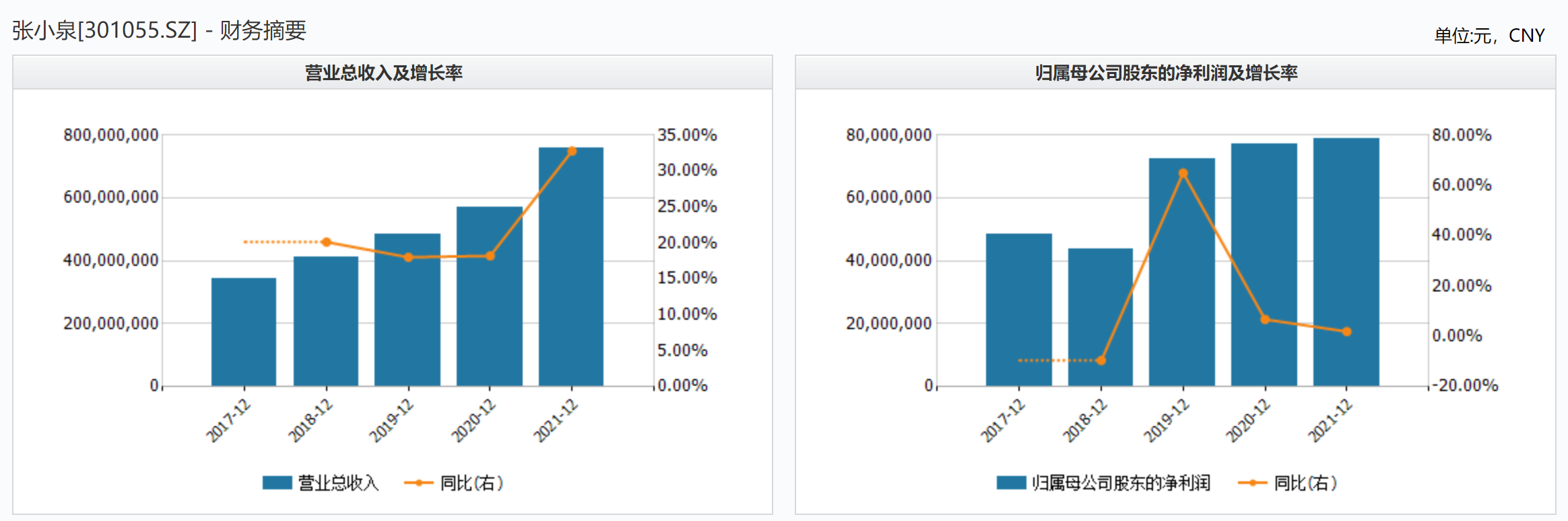Click the 2018-12 revenue bar
The height and width of the screenshot is (521, 1568).
[x=326, y=321]
